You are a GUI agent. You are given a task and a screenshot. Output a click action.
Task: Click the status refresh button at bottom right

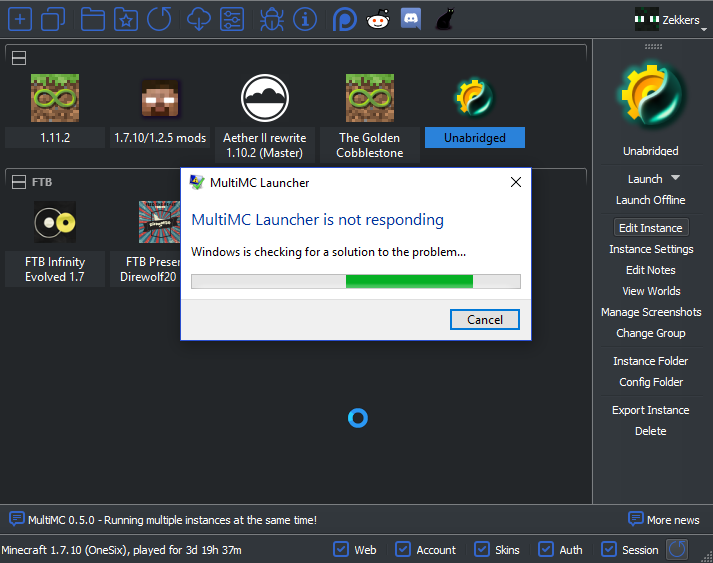[677, 549]
